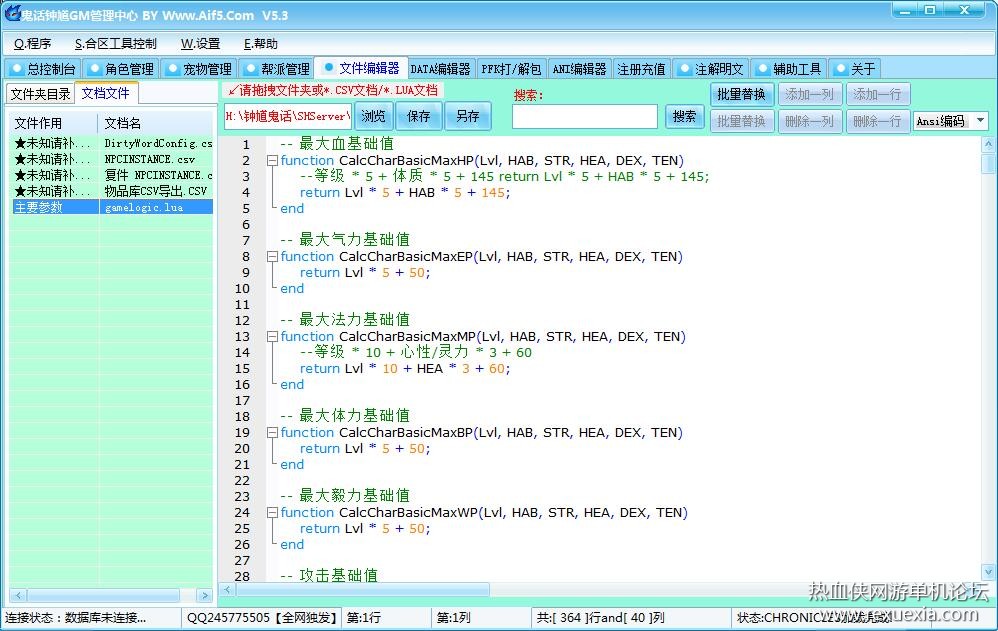Select the NPCINSTANCE.csv file row

tap(112, 159)
